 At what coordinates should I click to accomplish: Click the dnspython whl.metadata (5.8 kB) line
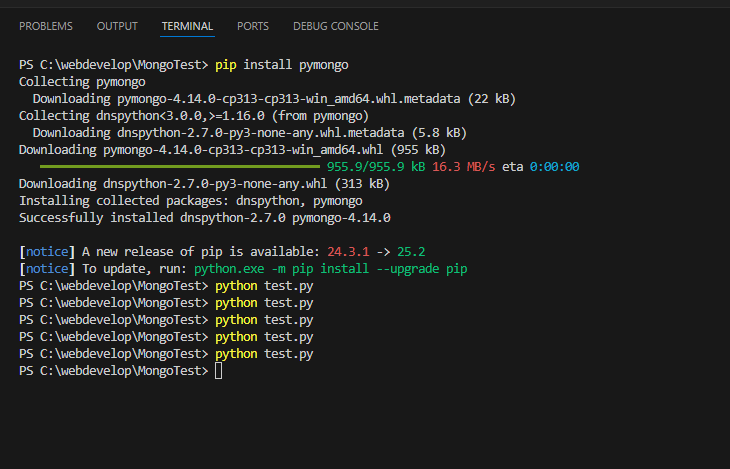pyautogui.click(x=250, y=133)
